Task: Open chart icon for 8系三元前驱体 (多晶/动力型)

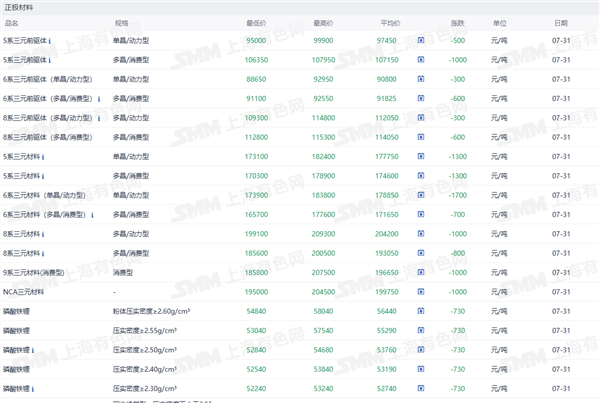Action: pyautogui.click(x=421, y=117)
